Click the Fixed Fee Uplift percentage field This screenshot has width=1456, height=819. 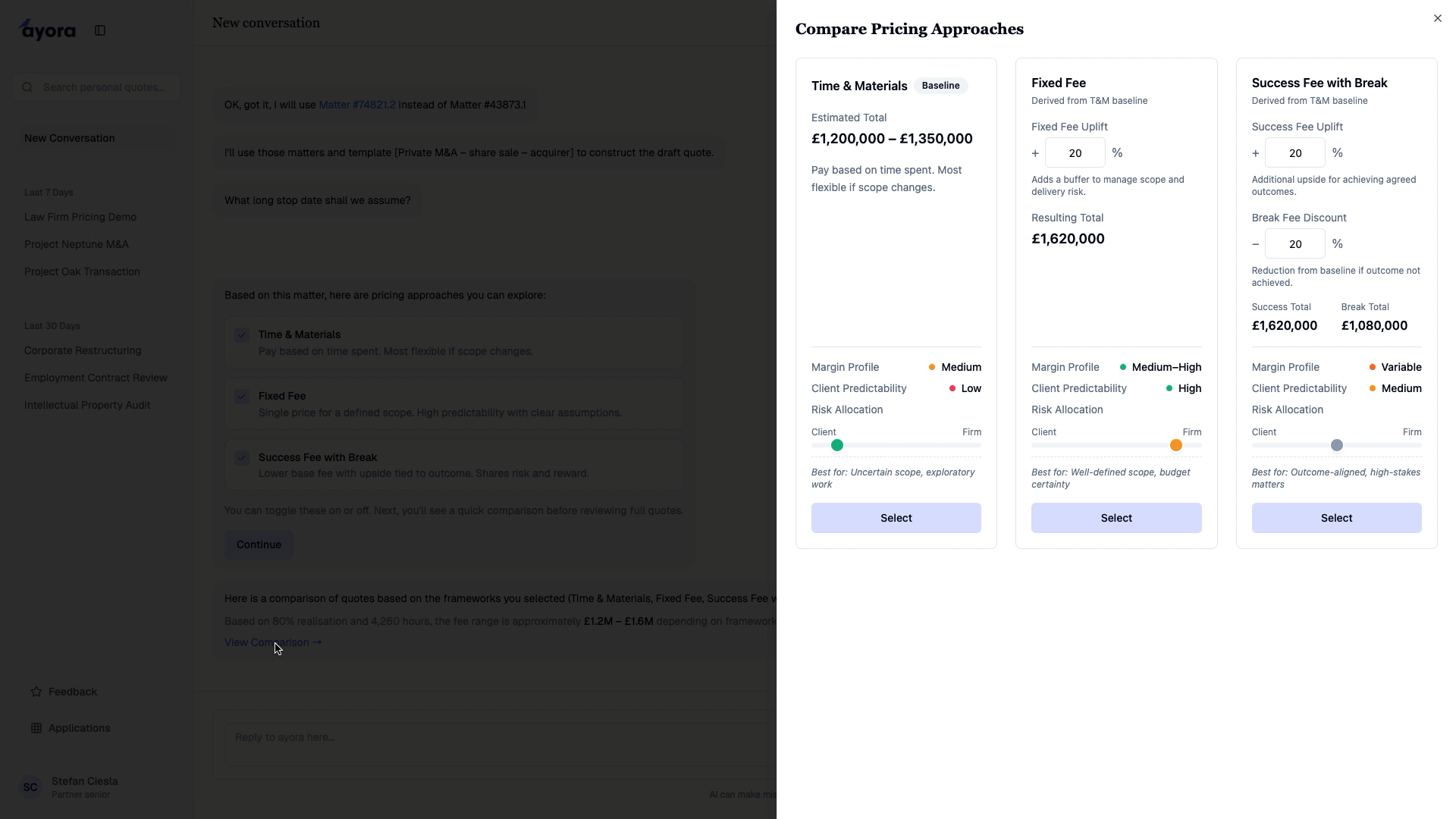(x=1075, y=153)
